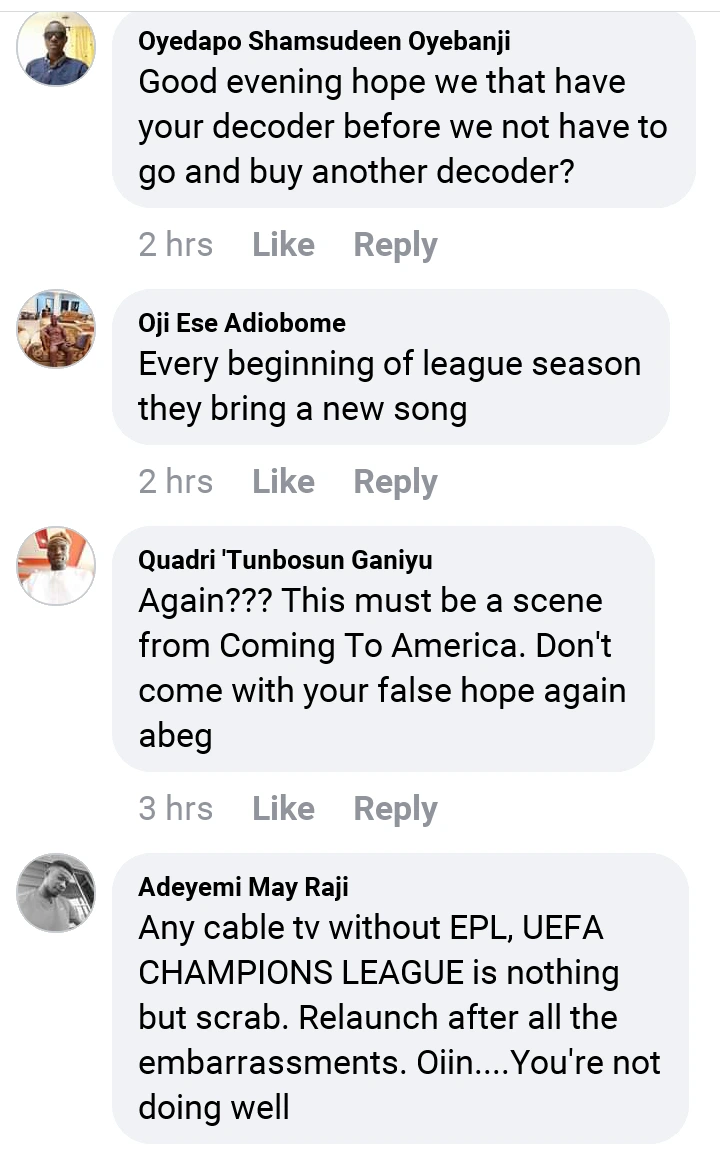Screen dimensions: 720x1149
Task: Tap the '2 hrs' timestamp under Oji's comment
Action: tap(175, 482)
